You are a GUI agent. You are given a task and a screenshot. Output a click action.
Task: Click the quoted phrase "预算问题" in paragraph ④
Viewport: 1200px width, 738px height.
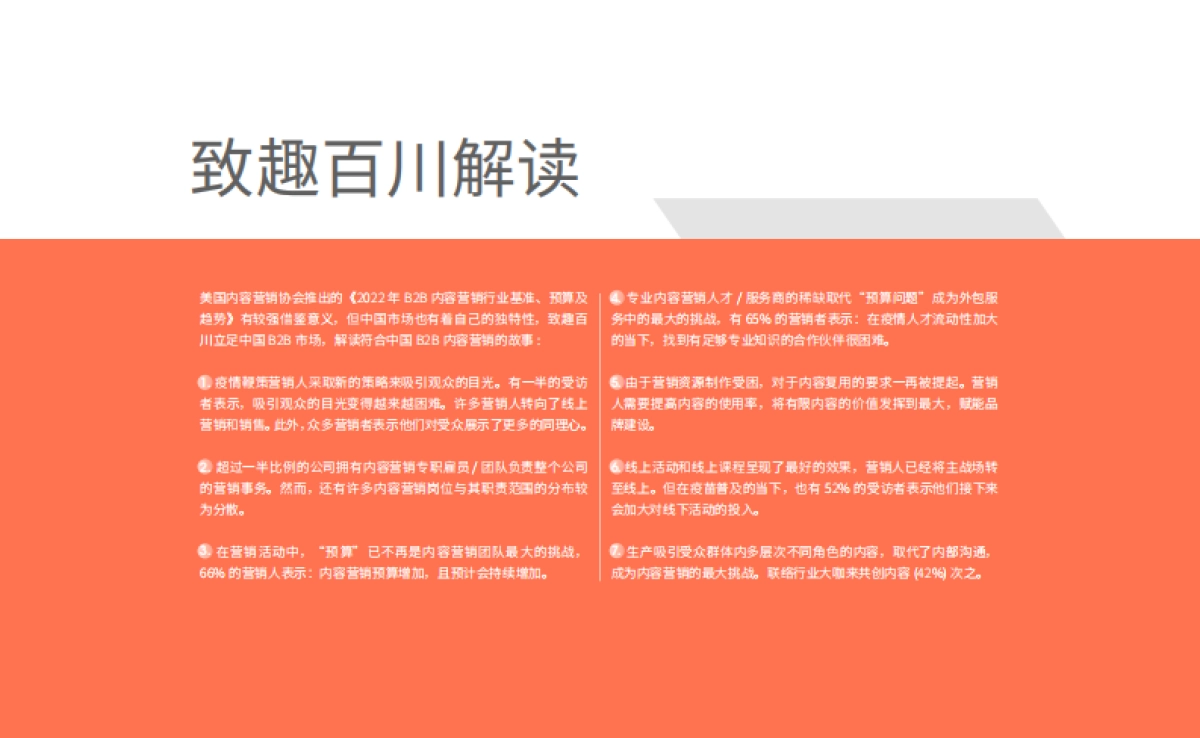click(893, 297)
